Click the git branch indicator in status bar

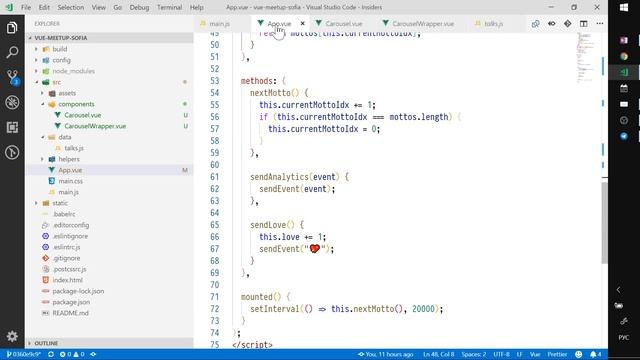pos(23,354)
